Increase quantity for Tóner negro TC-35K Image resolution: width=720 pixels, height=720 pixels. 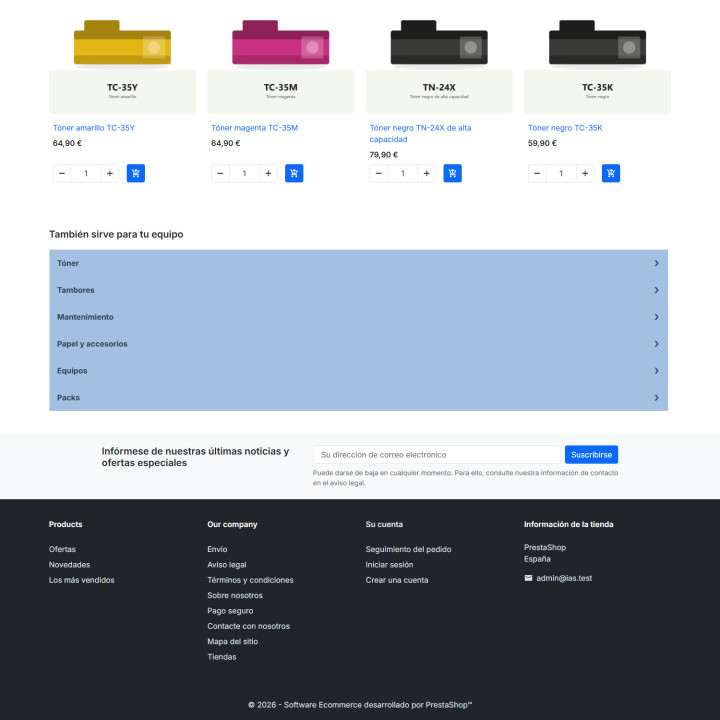585,173
